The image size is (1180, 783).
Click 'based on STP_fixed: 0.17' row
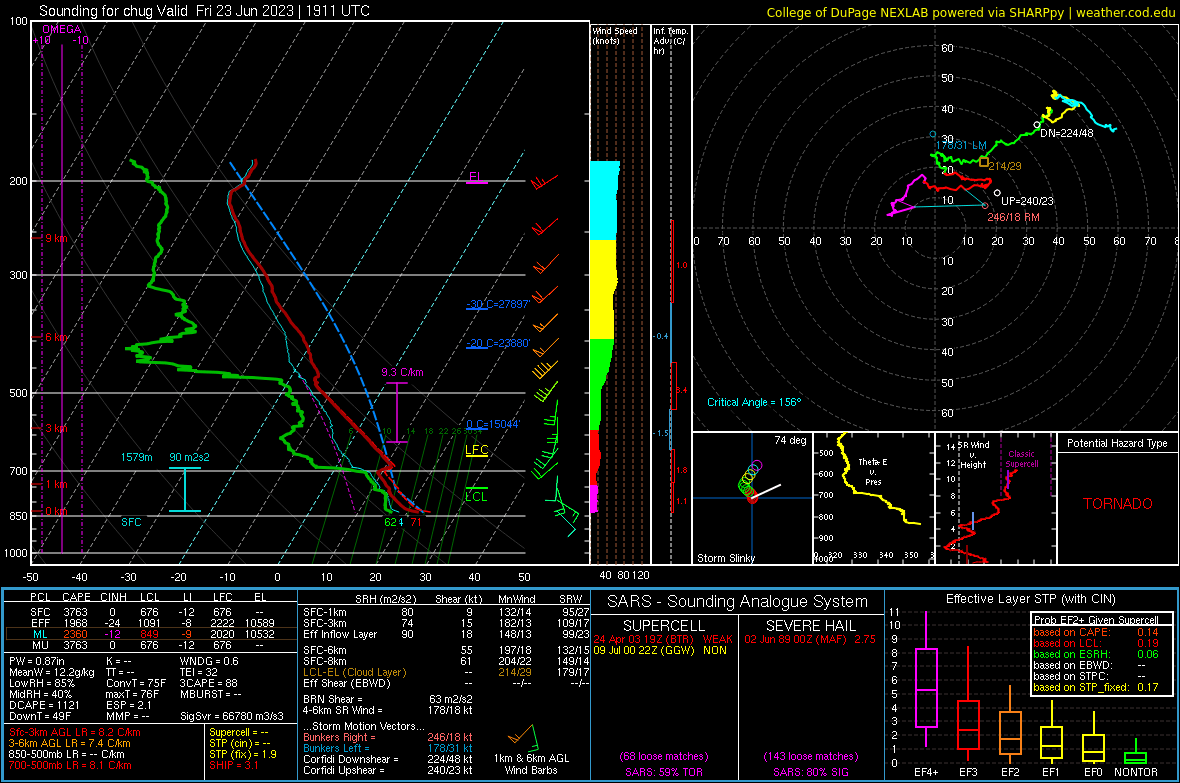[1096, 687]
